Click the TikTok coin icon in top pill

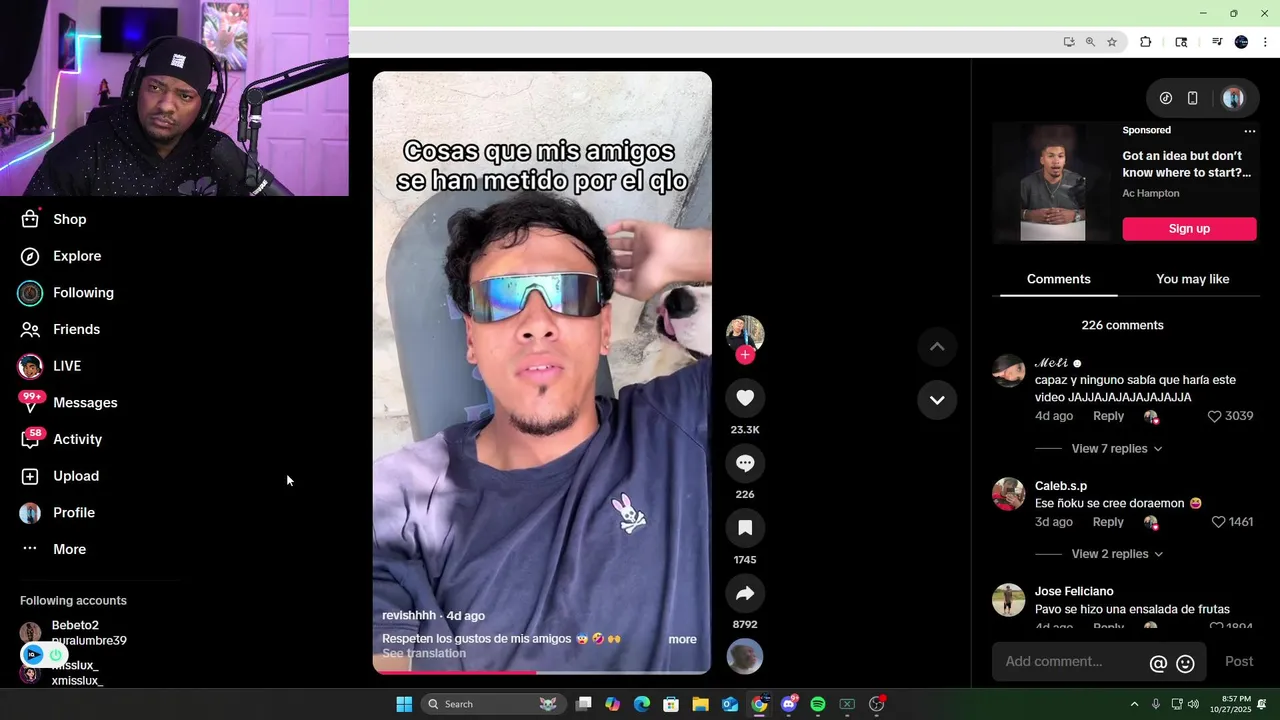click(x=1166, y=98)
